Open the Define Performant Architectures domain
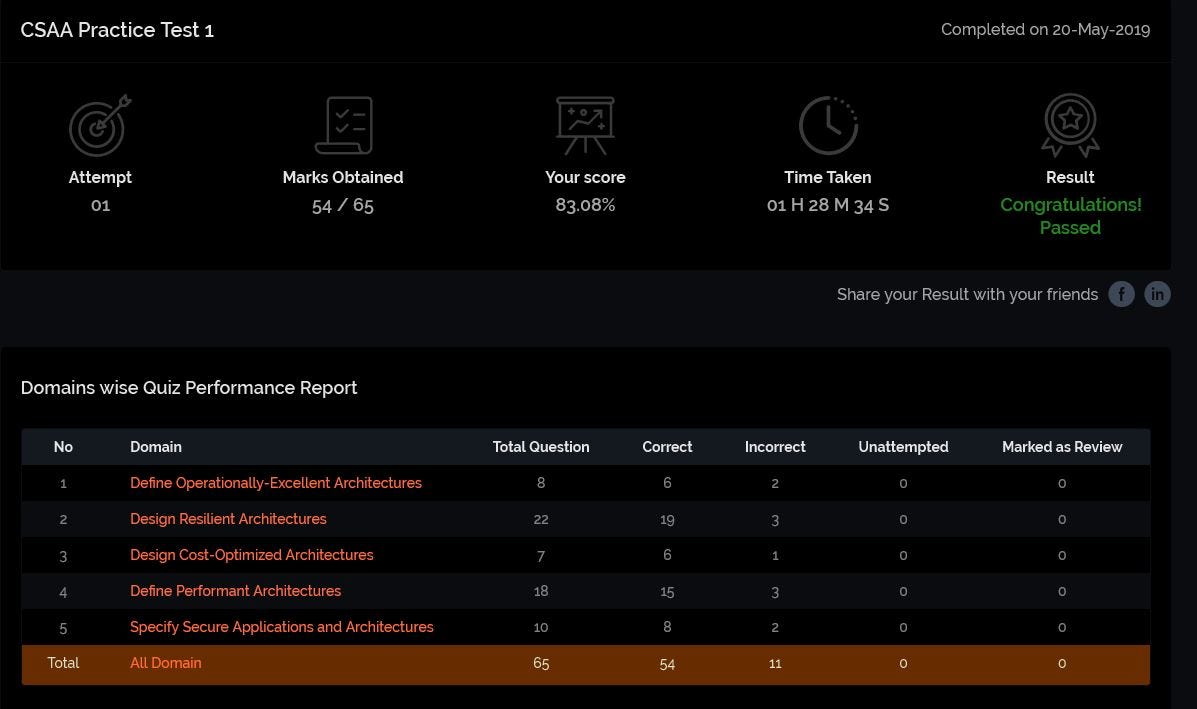This screenshot has height=709, width=1197. pyautogui.click(x=235, y=591)
